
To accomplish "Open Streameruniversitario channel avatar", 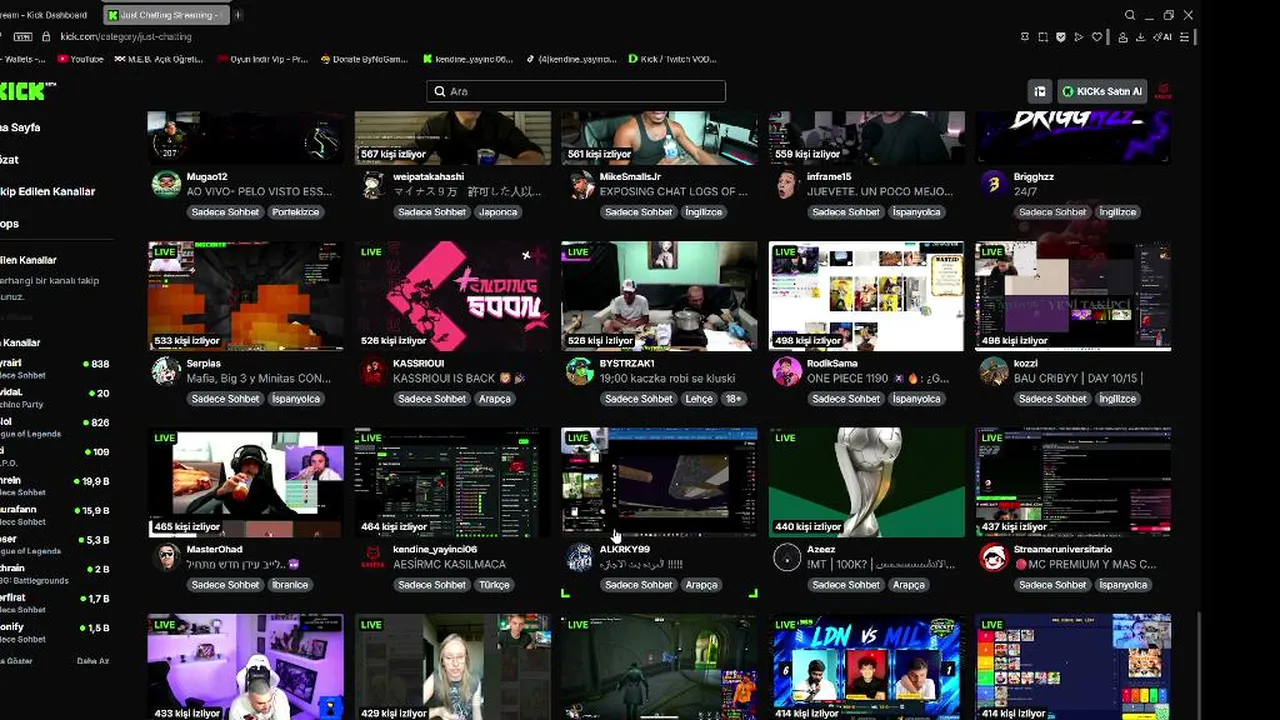I will pyautogui.click(x=994, y=557).
